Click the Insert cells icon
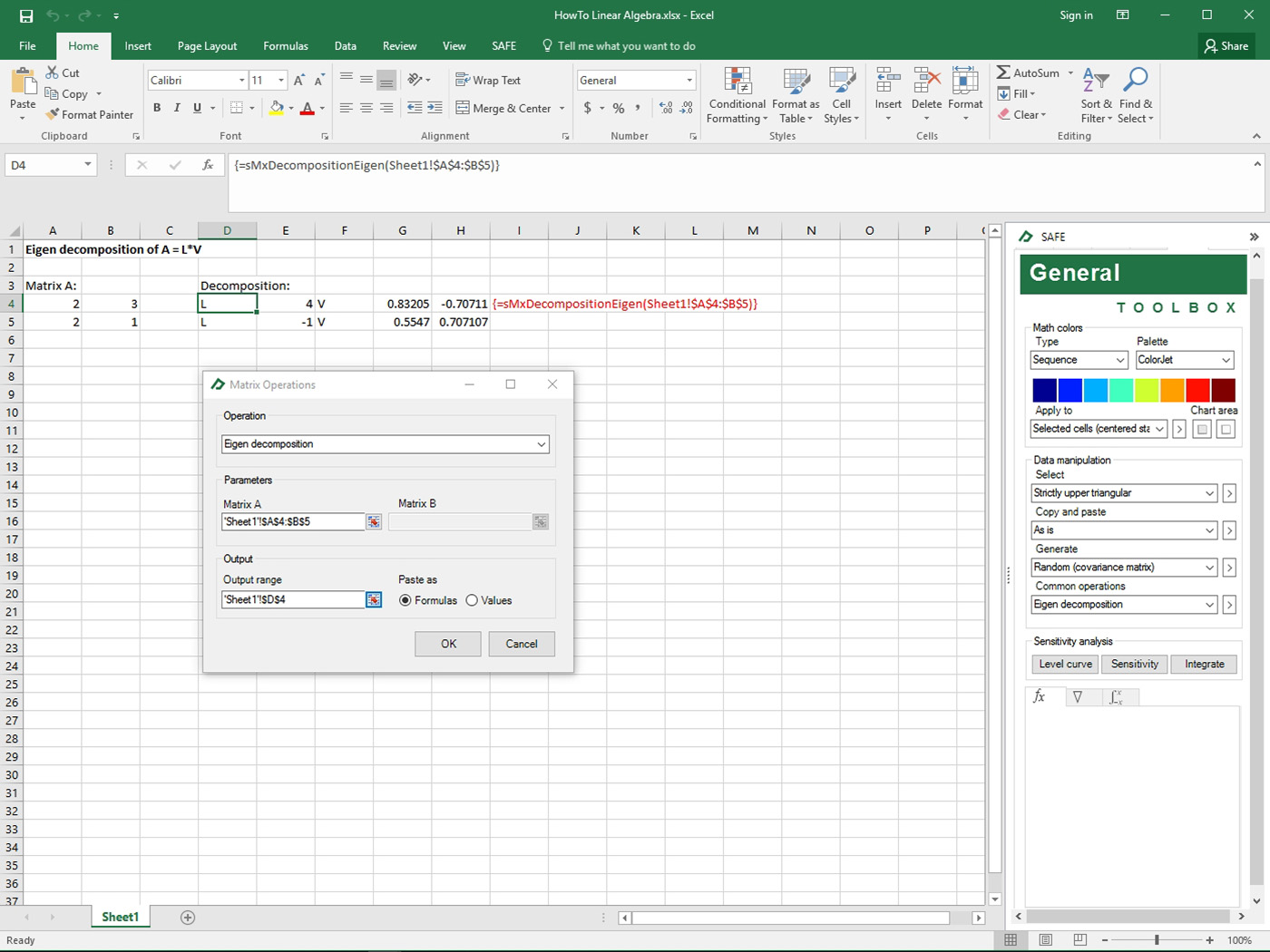Viewport: 1270px width, 952px height. (888, 81)
